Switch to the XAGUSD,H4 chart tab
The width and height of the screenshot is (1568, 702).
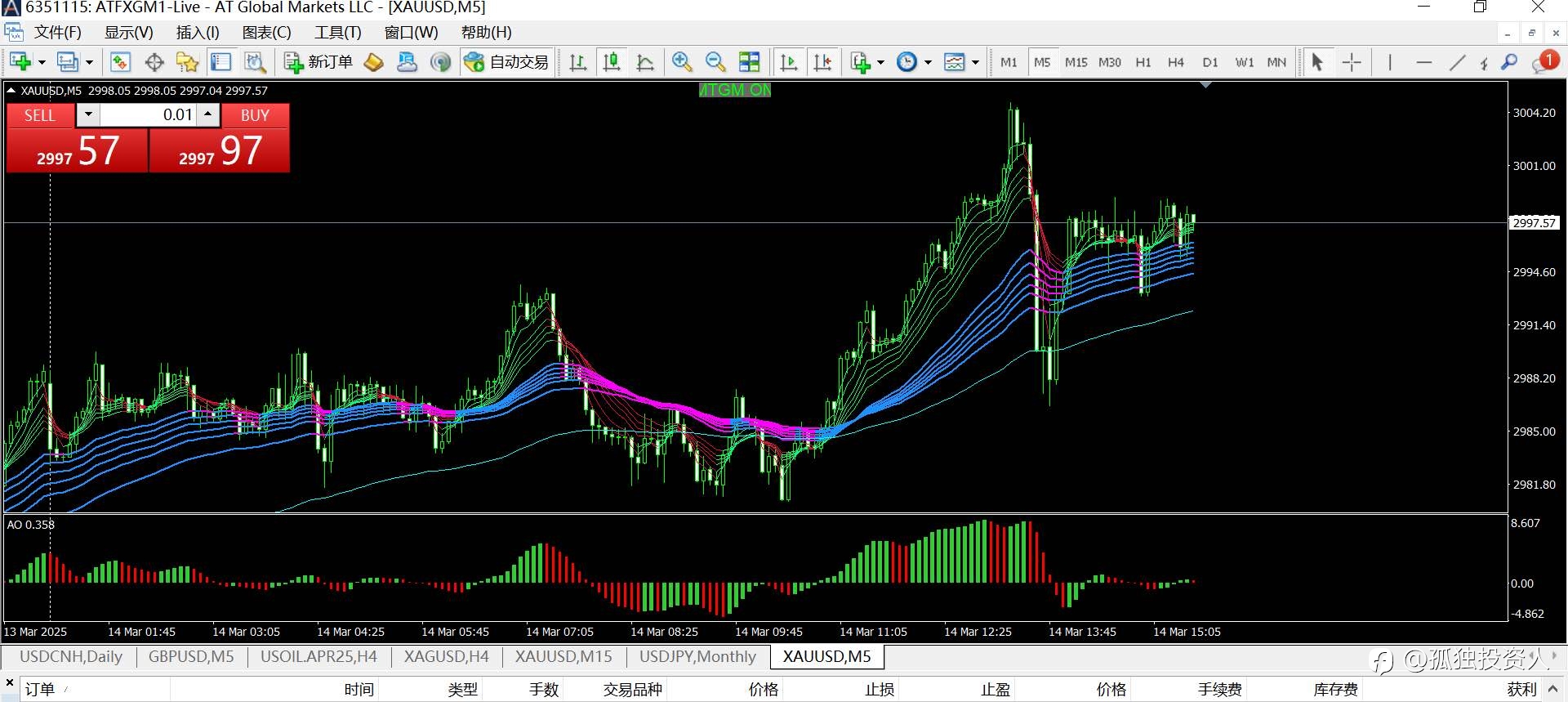447,656
